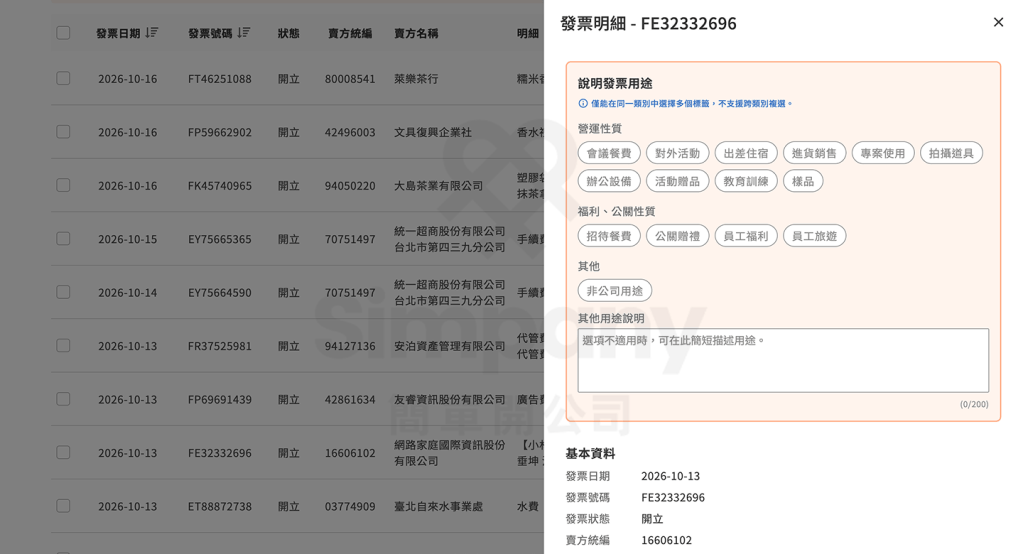The image size is (1023, 554).
Task: Click seller name 萊樂茶行
Action: [416, 79]
